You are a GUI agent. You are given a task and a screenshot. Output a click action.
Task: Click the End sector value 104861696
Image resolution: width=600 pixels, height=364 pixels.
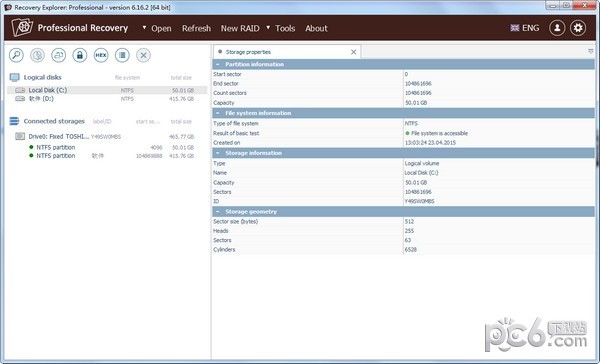418,83
